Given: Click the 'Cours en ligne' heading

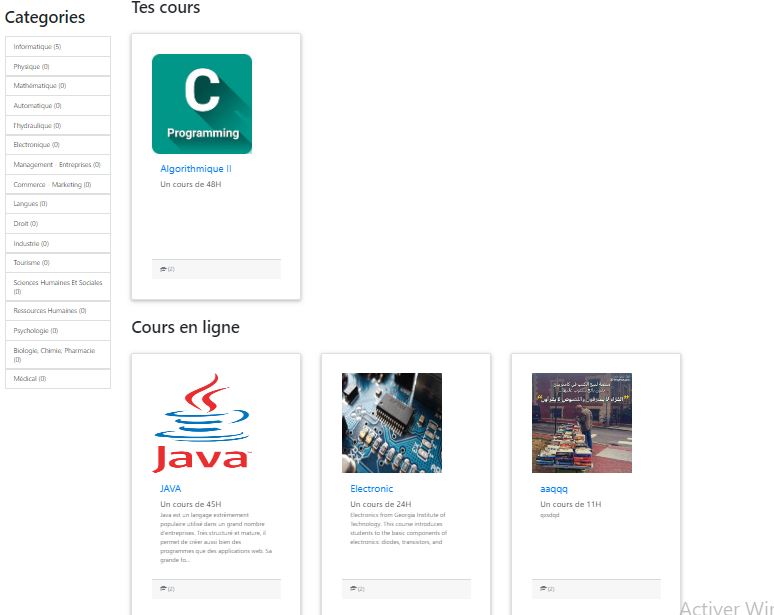Looking at the screenshot, I should click(x=186, y=327).
